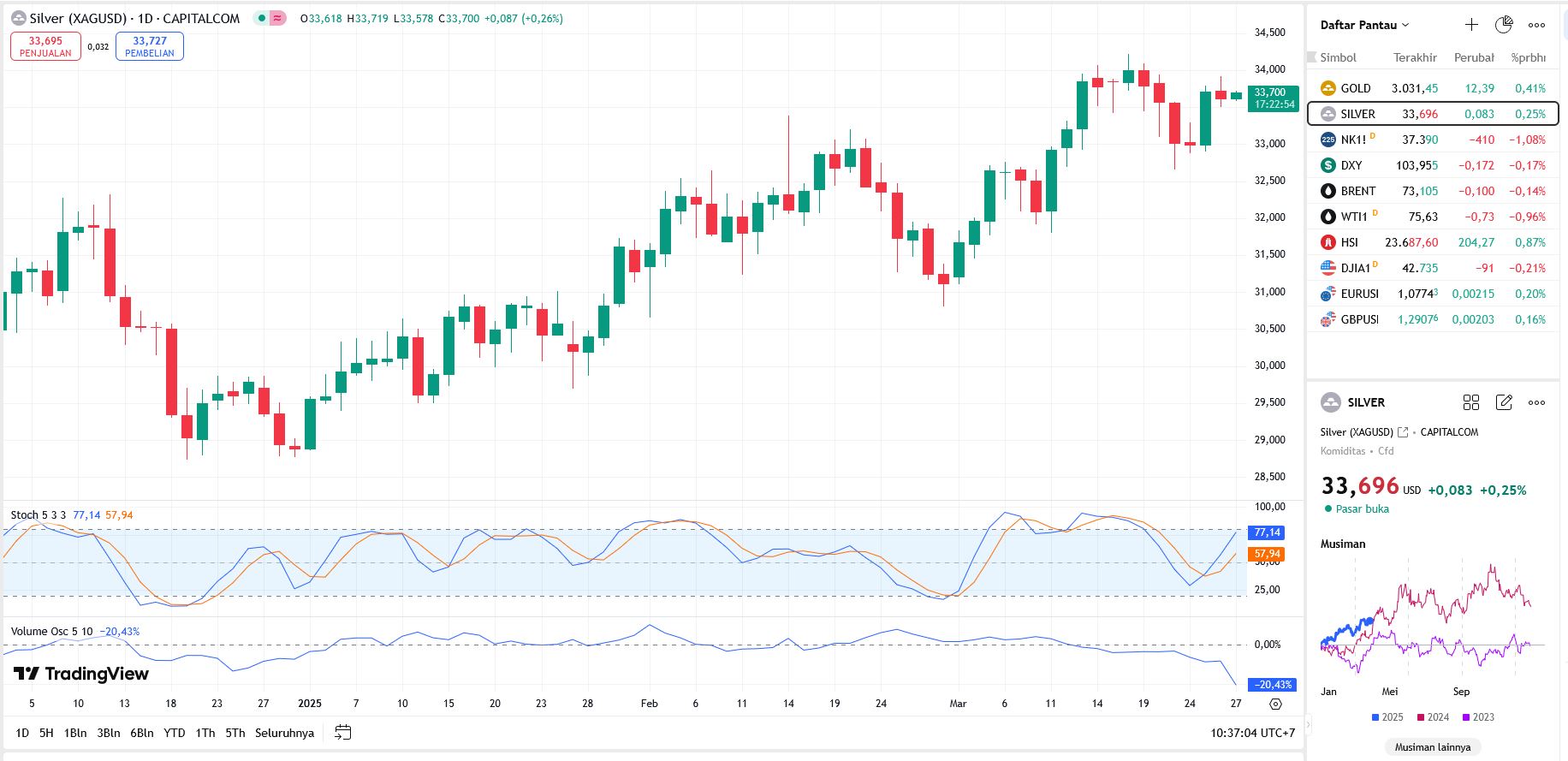Viewport: 1568px width, 761px height.
Task: Expand the collapsed side panel arrow
Action: (x=1307, y=724)
